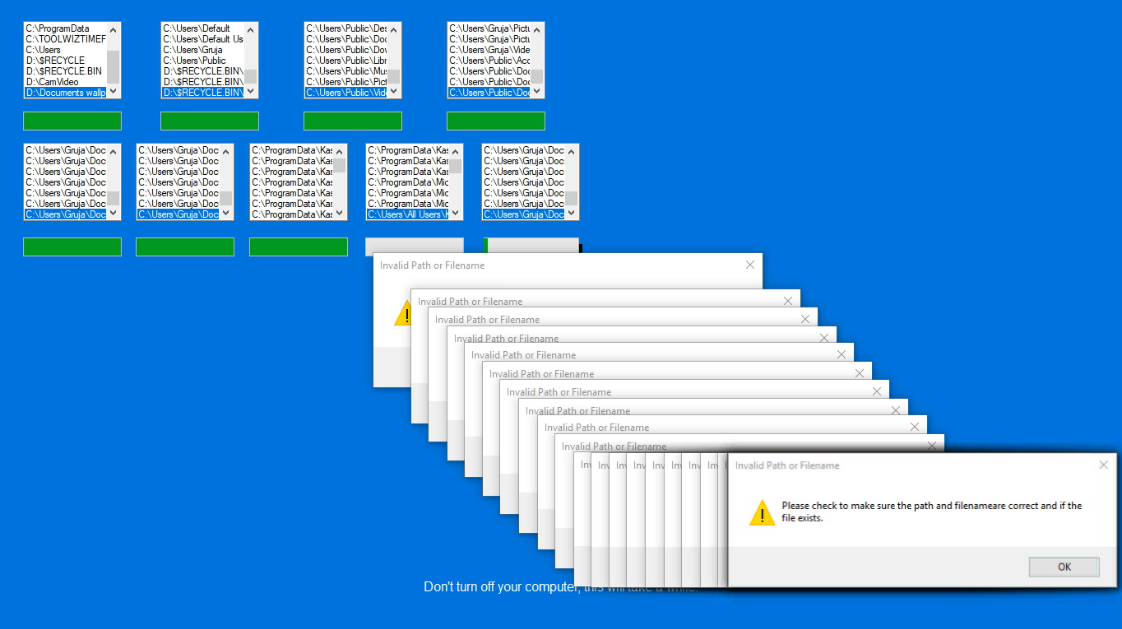Click up arrow of the C:\Users\Default list
This screenshot has height=629, width=1122.
coord(250,29)
